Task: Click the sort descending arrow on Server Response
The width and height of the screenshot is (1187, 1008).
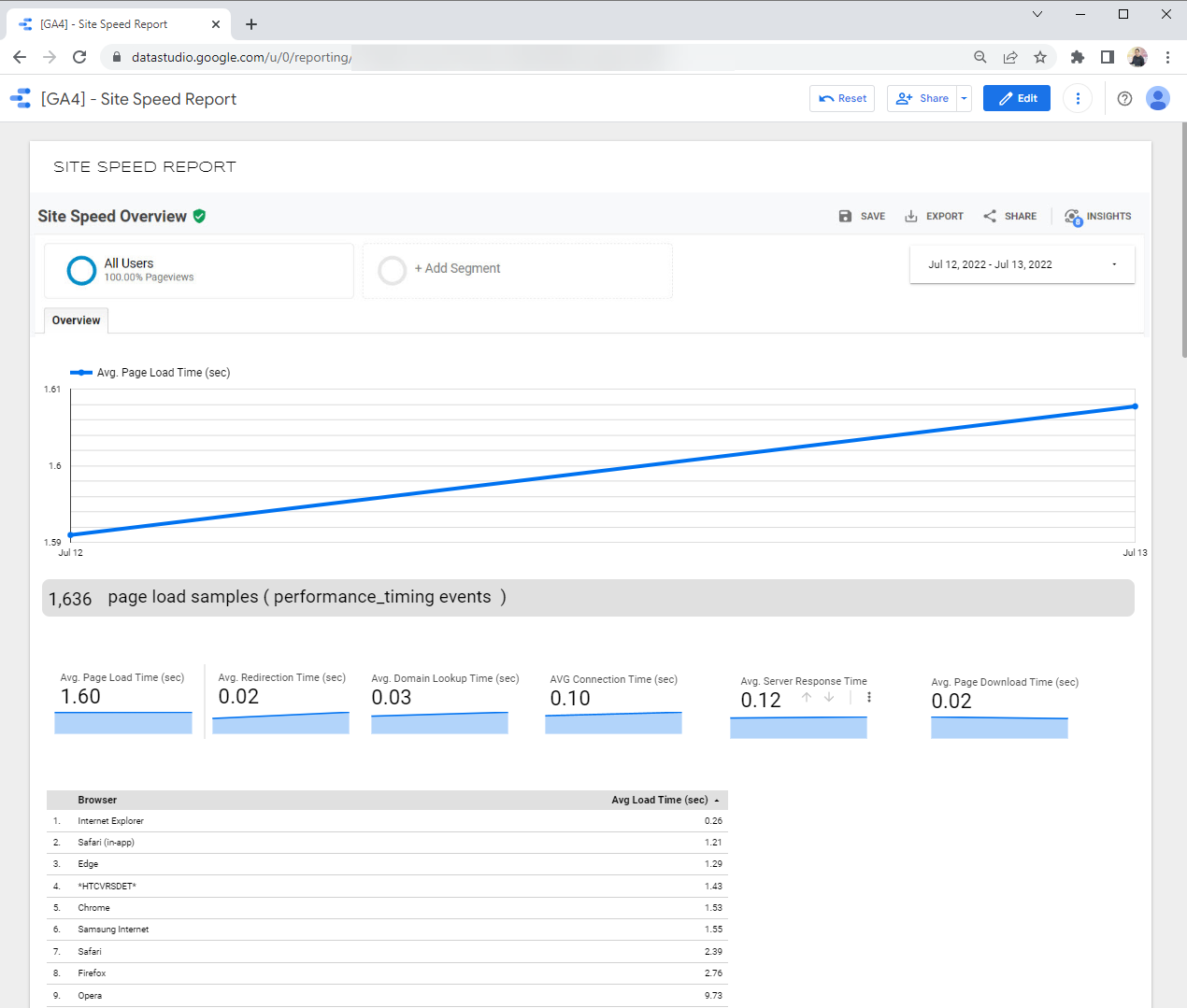Action: [829, 698]
